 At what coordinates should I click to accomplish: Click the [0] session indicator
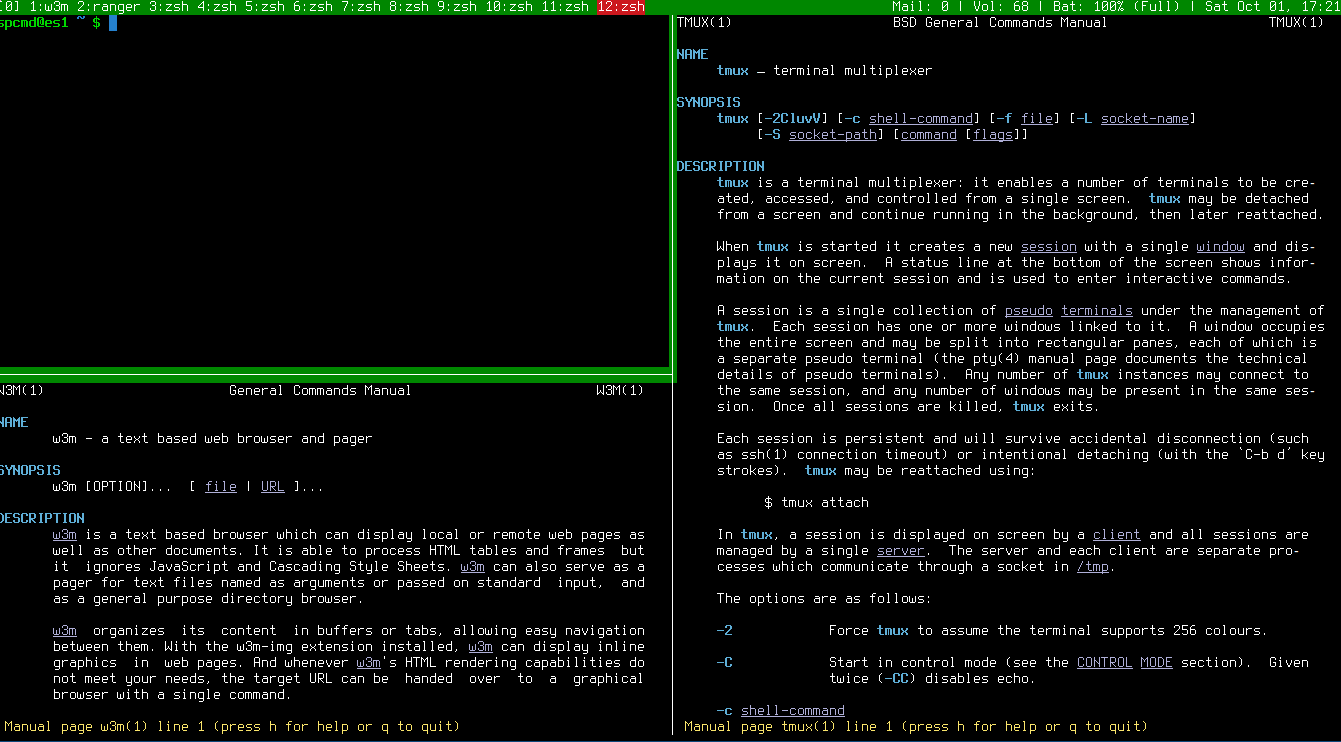(10, 7)
